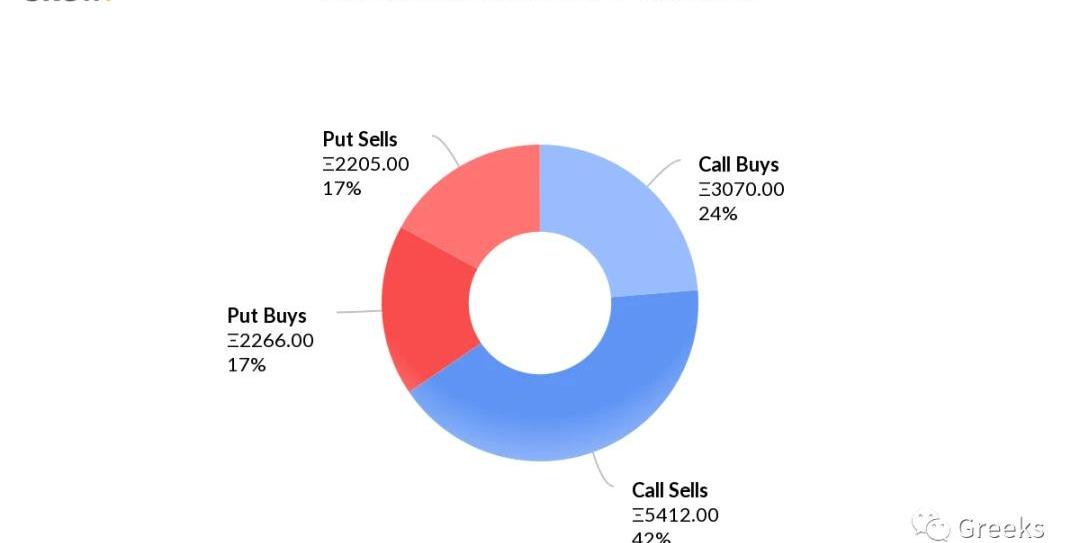
Task: Click the Greeks watermark text
Action: (1000, 528)
